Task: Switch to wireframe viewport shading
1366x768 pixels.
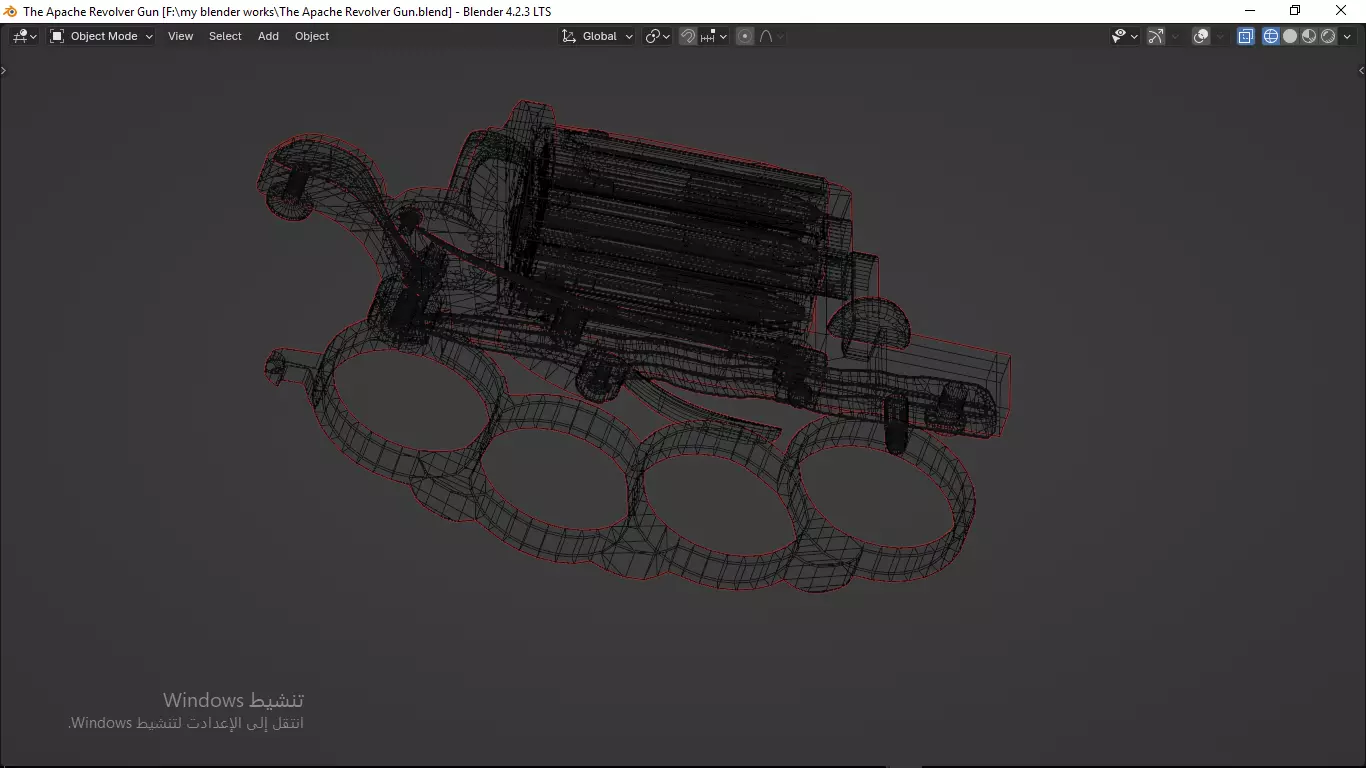Action: click(x=1271, y=36)
